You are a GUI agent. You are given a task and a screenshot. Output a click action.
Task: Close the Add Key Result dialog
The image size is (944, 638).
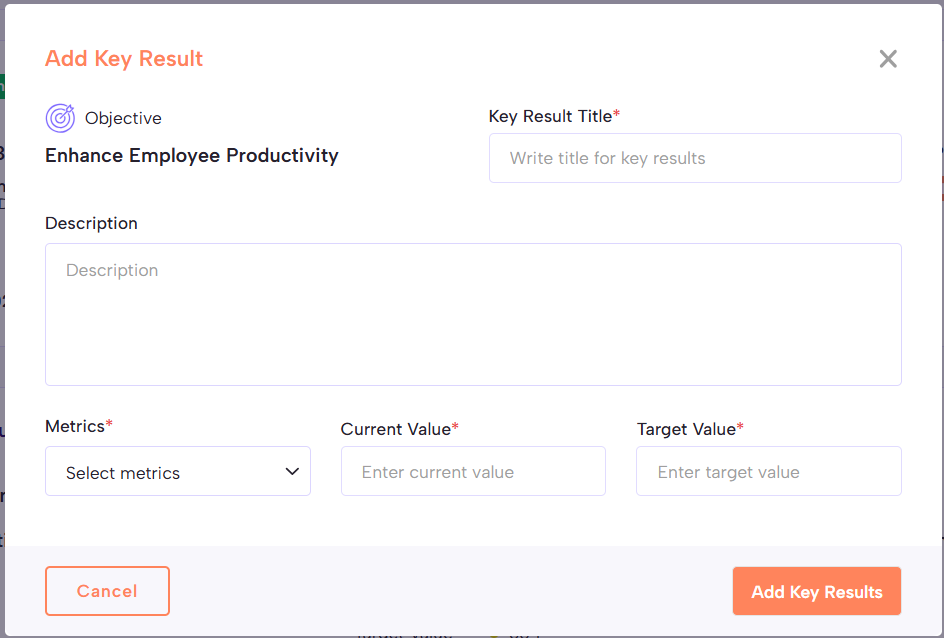888,59
